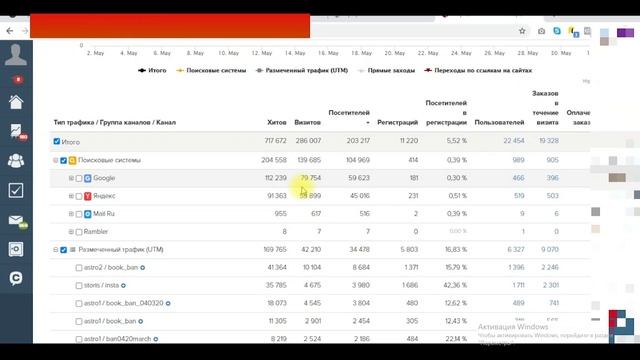Click the Google channel icon
This screenshot has height=360, width=640.
point(87,178)
